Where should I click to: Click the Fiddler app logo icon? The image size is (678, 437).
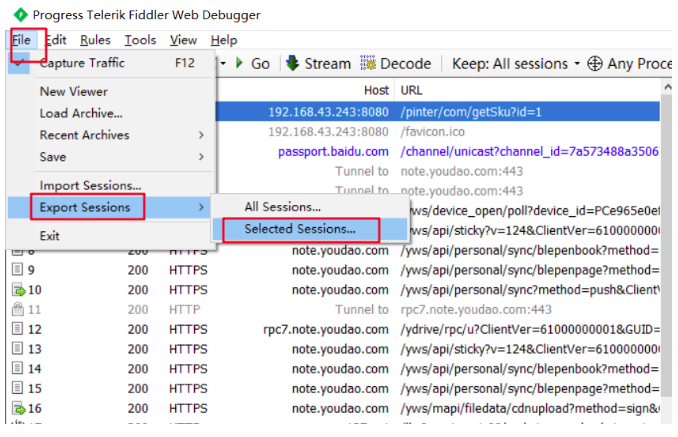pyautogui.click(x=20, y=15)
